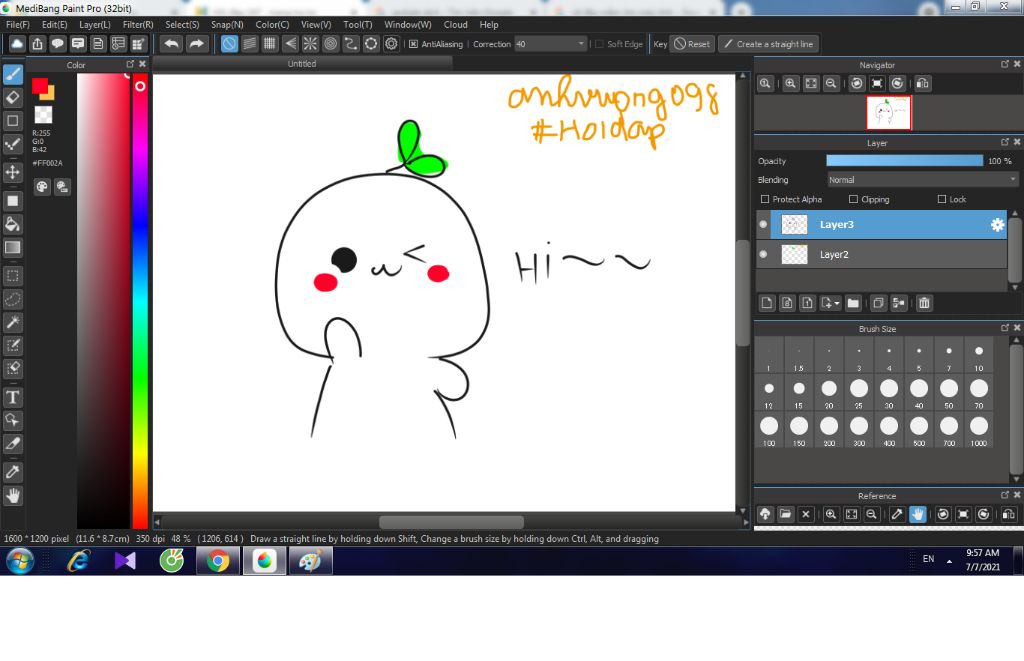Open the Cloud menu
The height and width of the screenshot is (661, 1024).
click(455, 24)
